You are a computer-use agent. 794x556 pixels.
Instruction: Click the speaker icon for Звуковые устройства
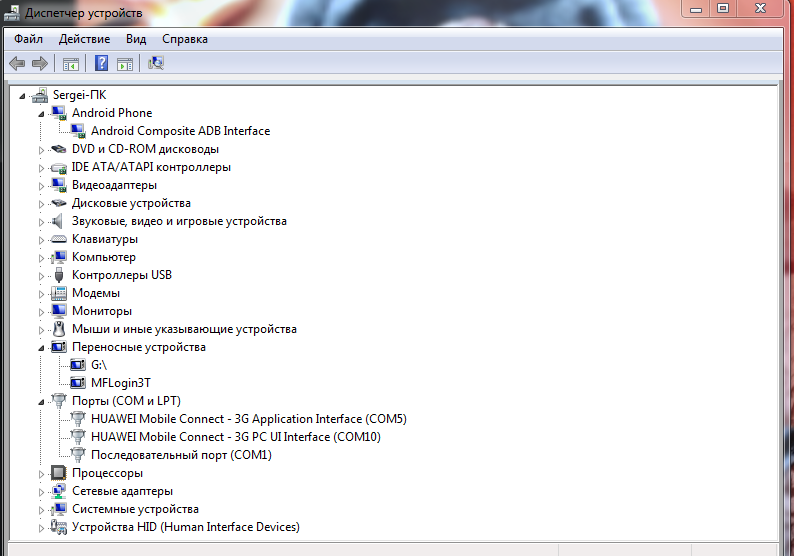pyautogui.click(x=58, y=221)
